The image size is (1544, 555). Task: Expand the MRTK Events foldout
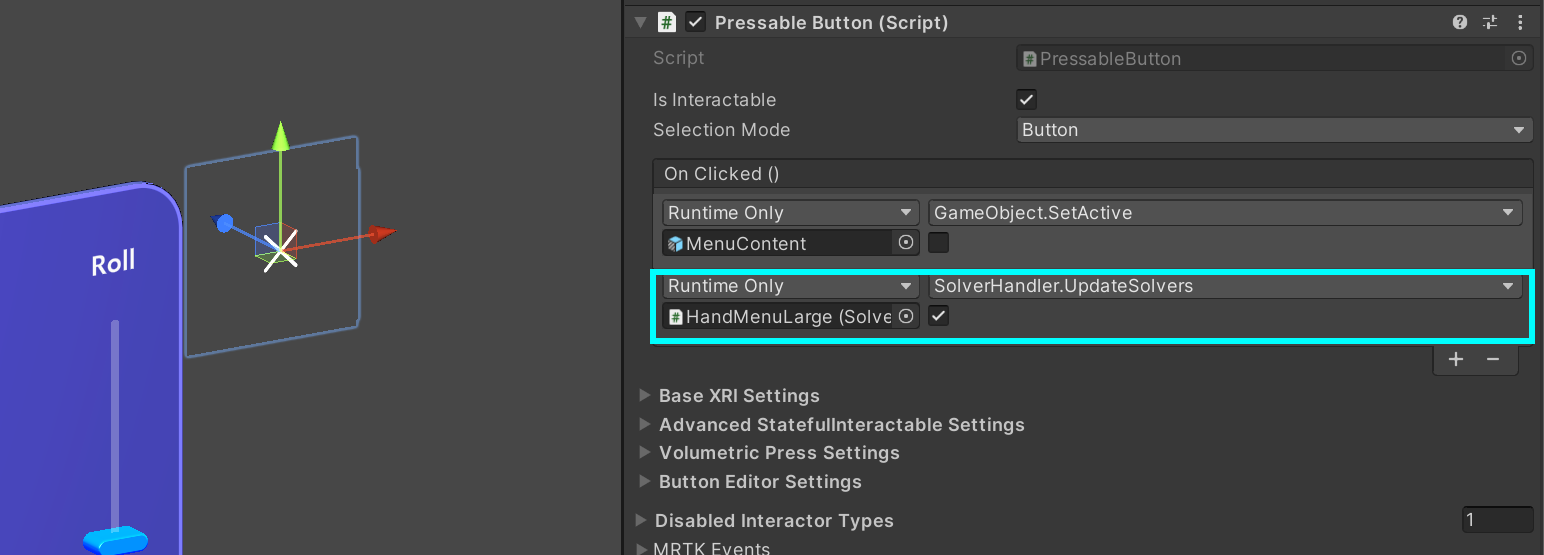[x=641, y=548]
